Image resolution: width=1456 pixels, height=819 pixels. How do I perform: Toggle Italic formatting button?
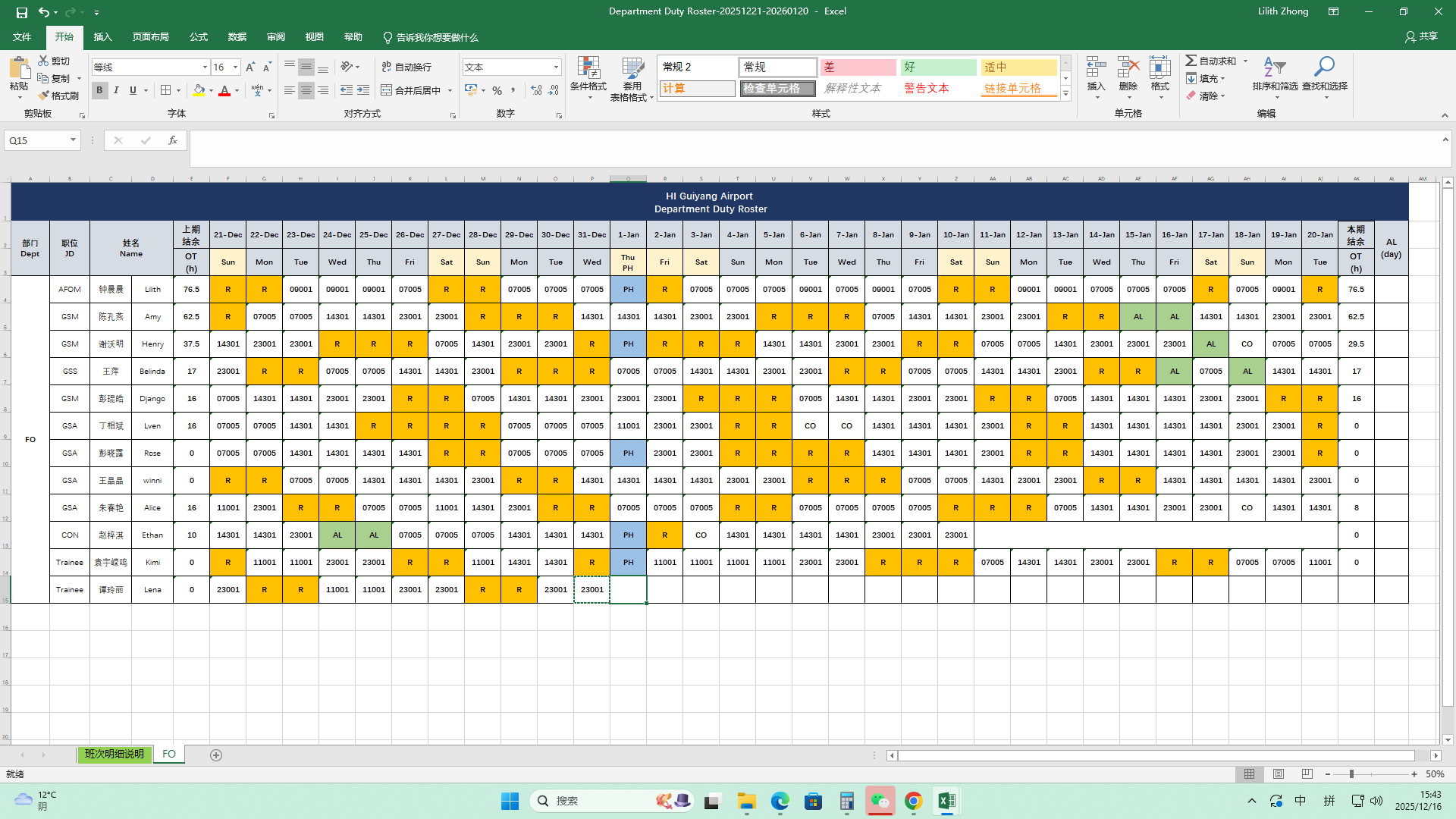[116, 90]
